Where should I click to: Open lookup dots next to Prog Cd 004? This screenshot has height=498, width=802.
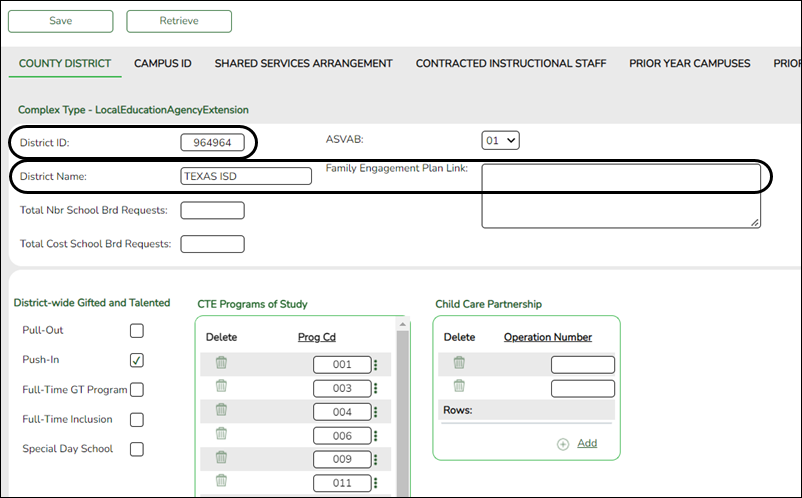click(x=375, y=412)
